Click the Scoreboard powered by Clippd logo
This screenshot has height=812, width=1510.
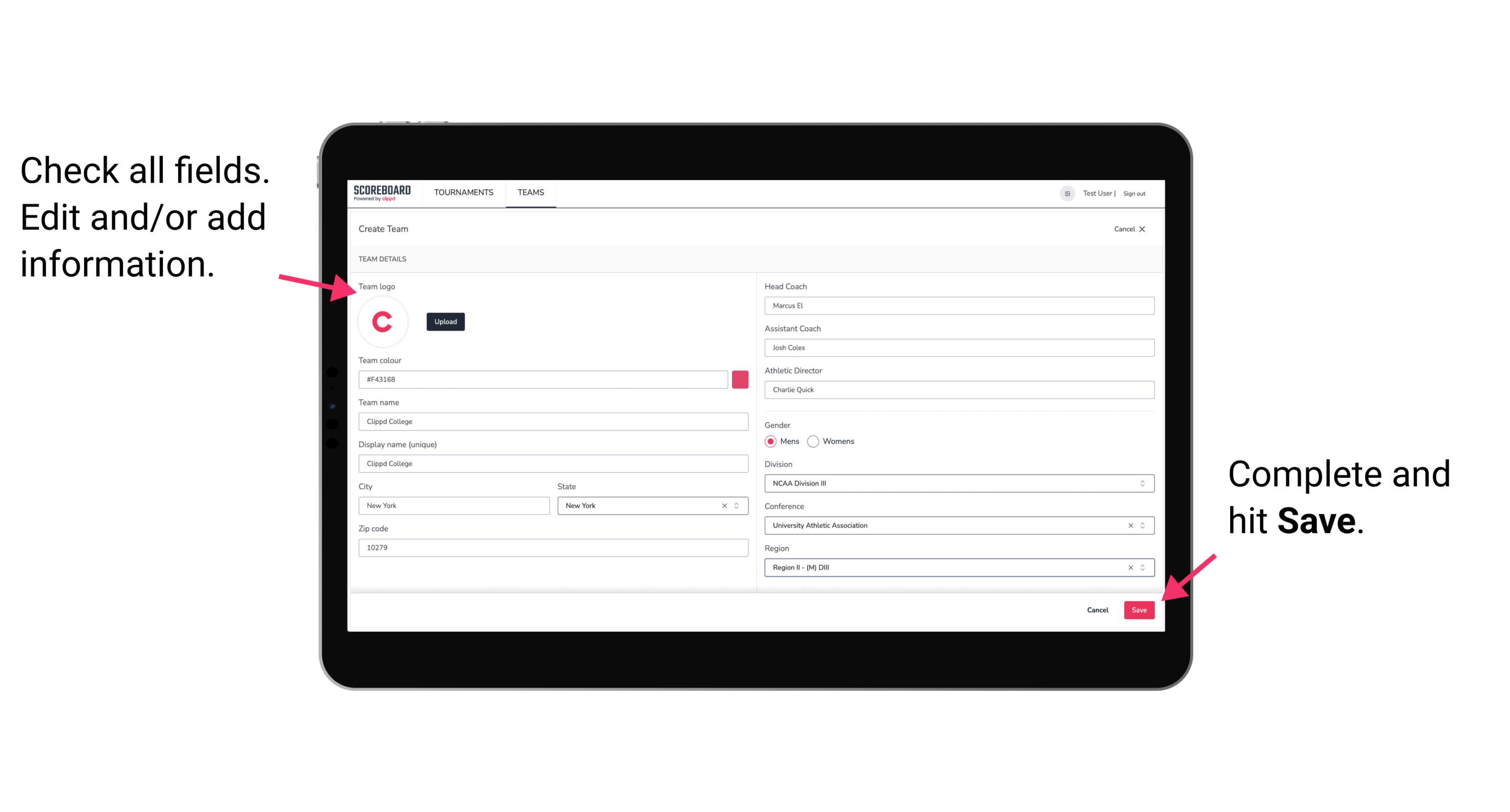coord(382,193)
